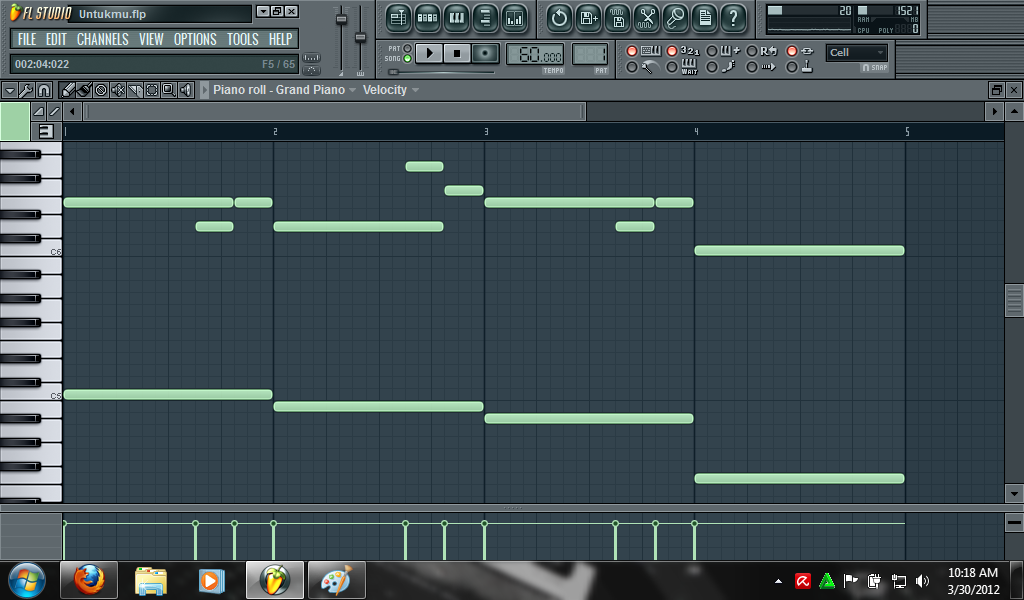Click the undo history round-arrow button
This screenshot has height=600, width=1024.
(559, 18)
